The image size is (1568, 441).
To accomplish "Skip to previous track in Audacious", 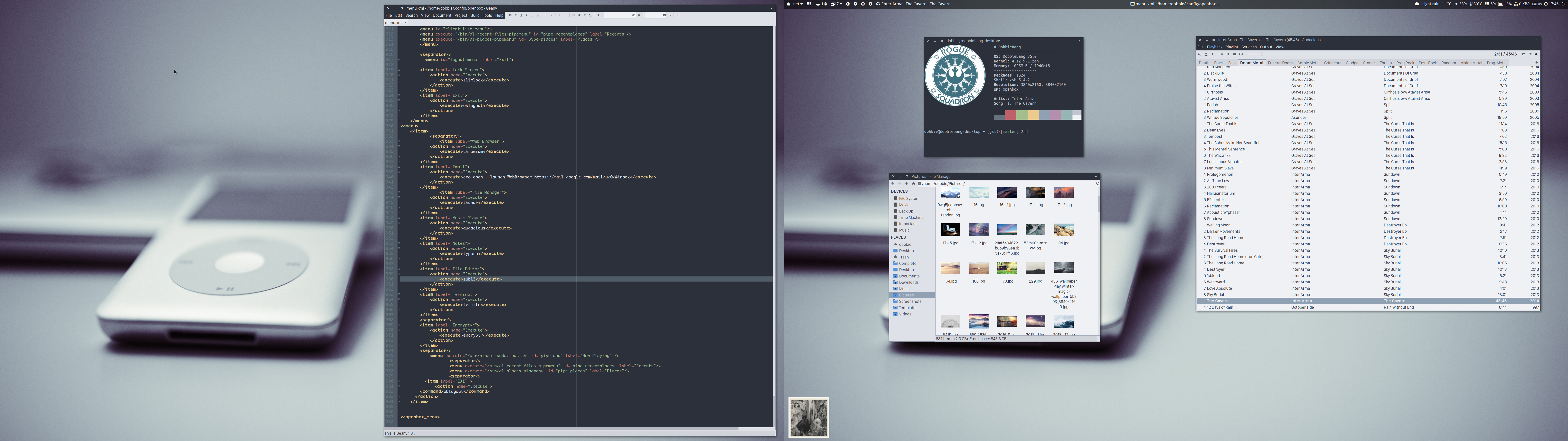I will (1221, 54).
